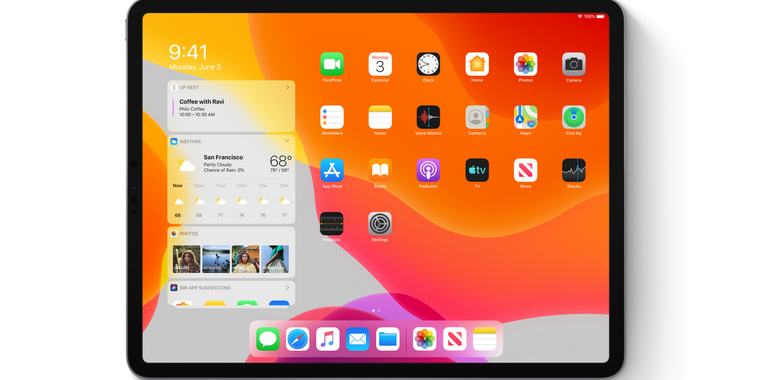Screen dimensions: 760x380
Task: Tap the San Francisco weather summary
Action: [223, 164]
